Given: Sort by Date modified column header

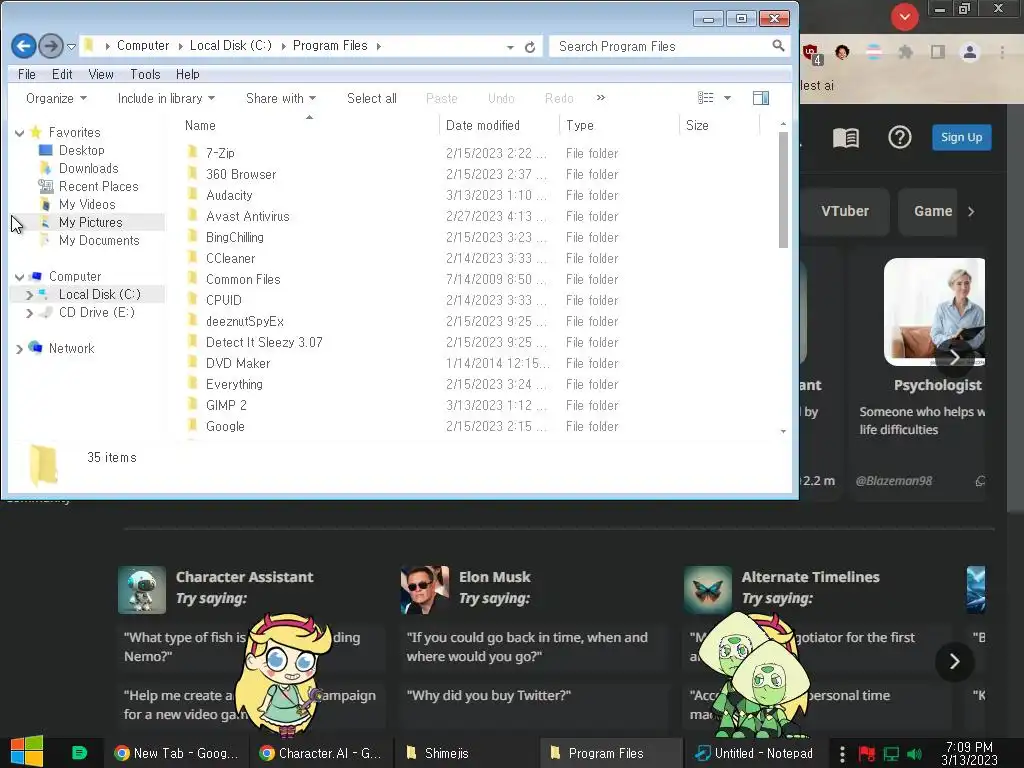Looking at the screenshot, I should pos(500,125).
